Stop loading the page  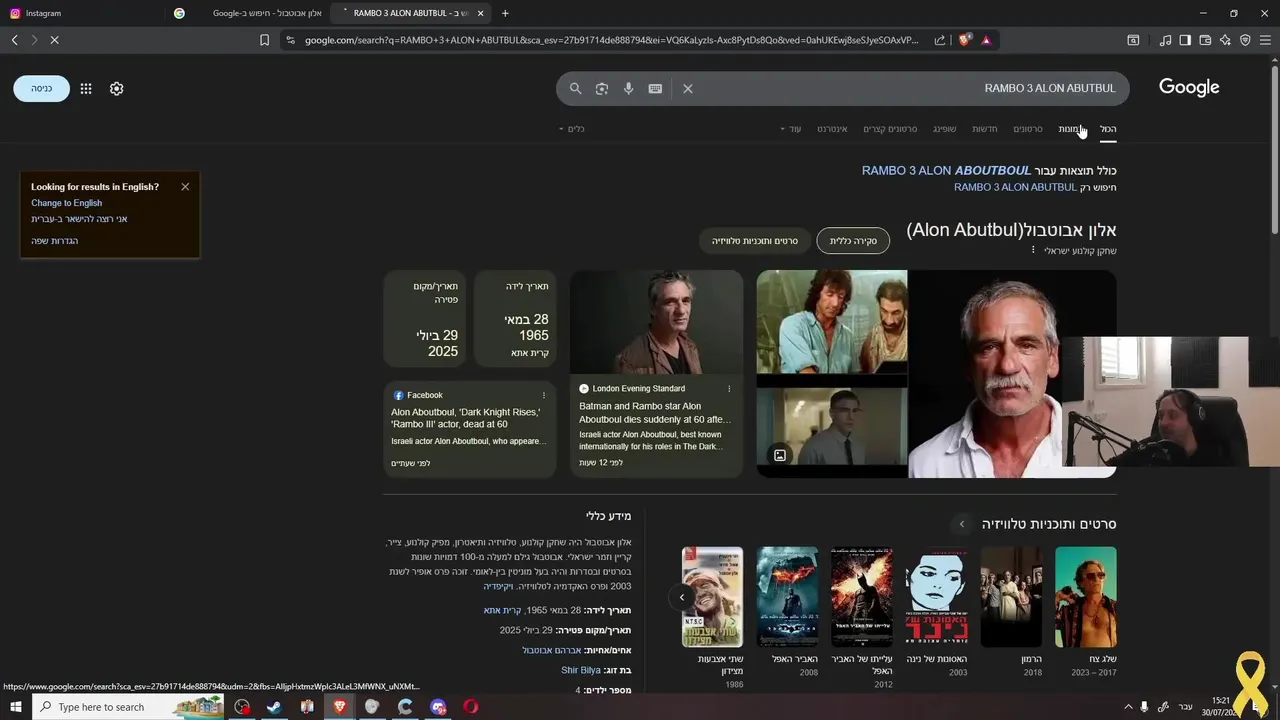[x=54, y=40]
